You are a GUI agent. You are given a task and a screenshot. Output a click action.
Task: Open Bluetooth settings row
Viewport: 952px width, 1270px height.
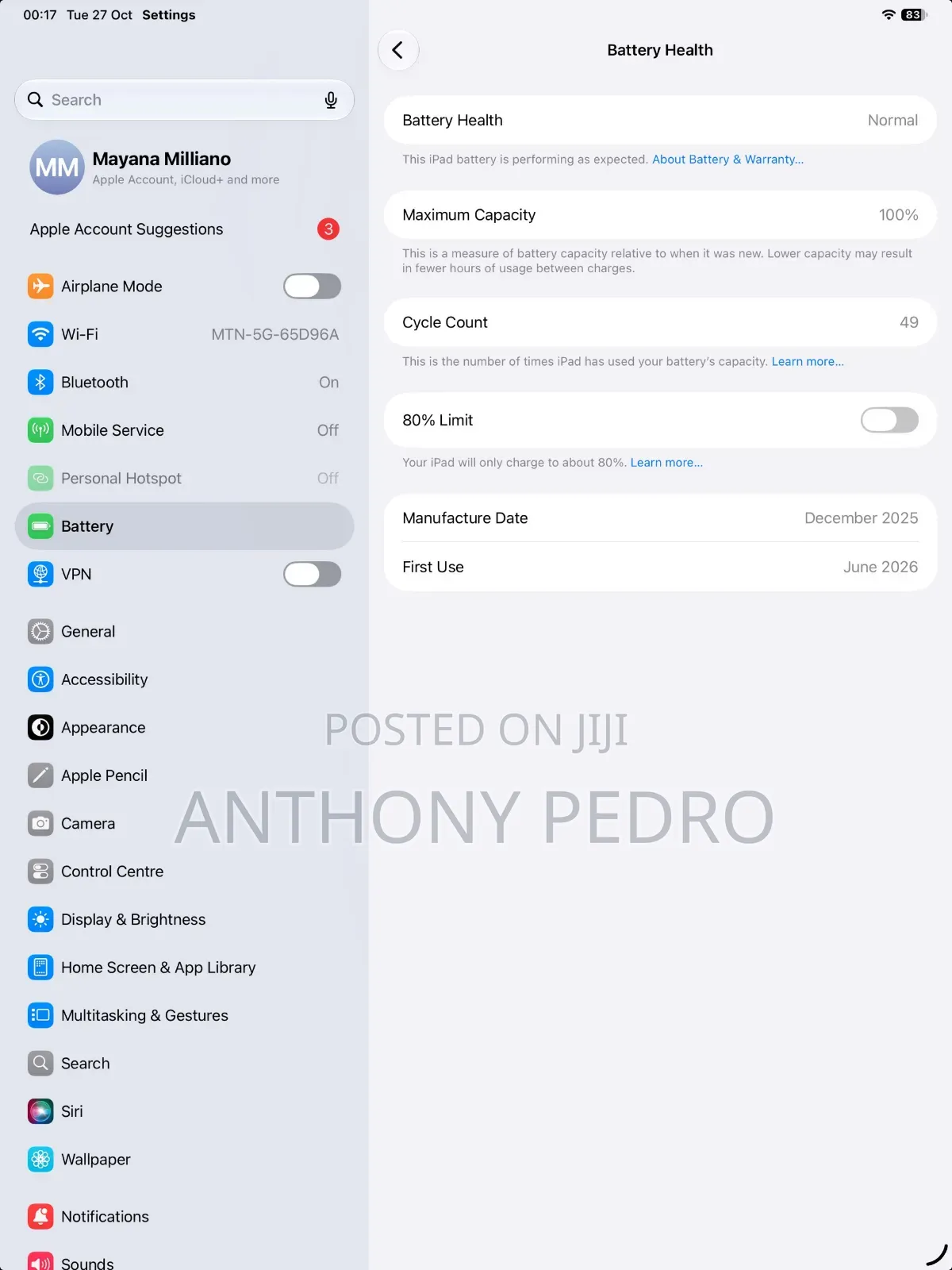184,383
